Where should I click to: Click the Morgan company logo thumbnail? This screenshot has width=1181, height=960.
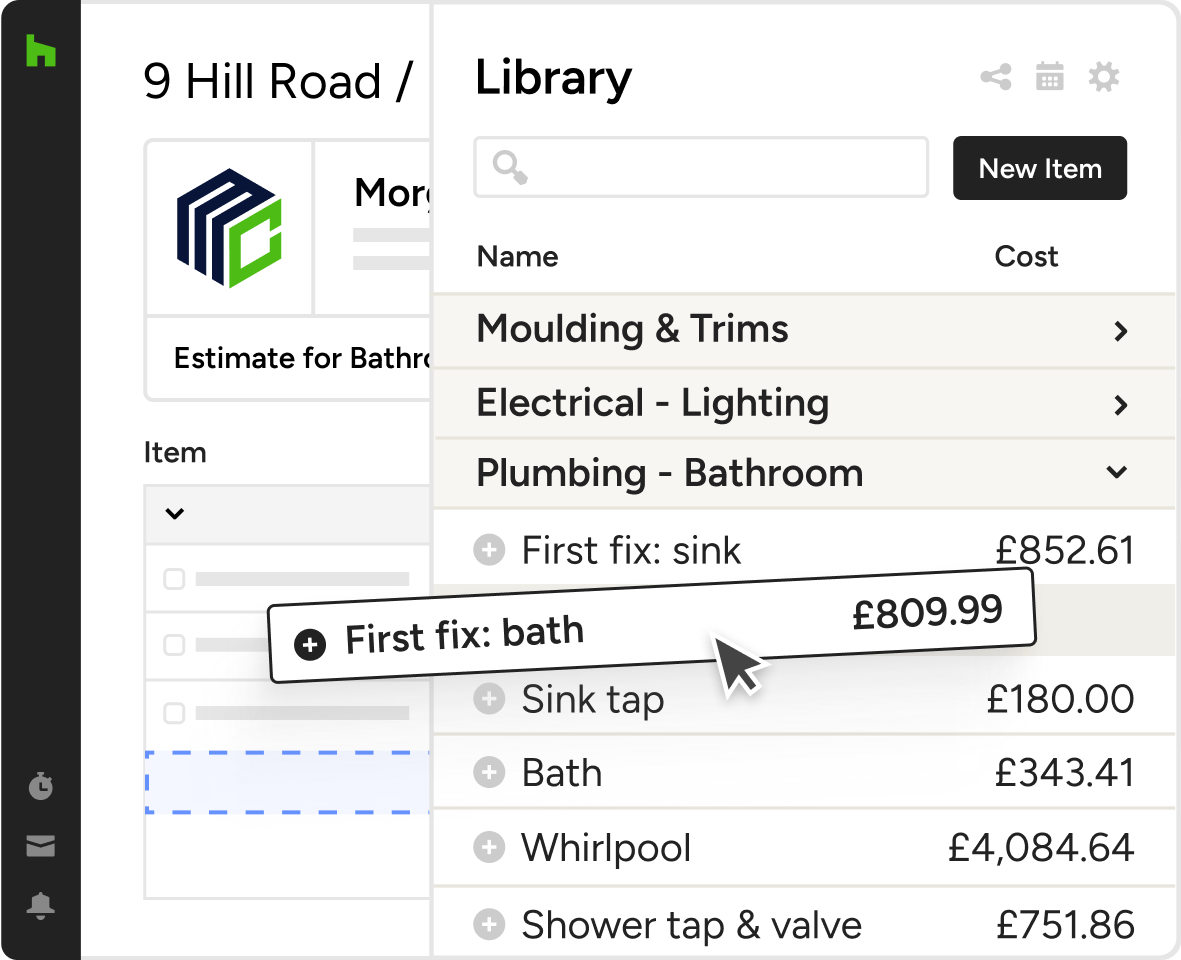pos(229,228)
